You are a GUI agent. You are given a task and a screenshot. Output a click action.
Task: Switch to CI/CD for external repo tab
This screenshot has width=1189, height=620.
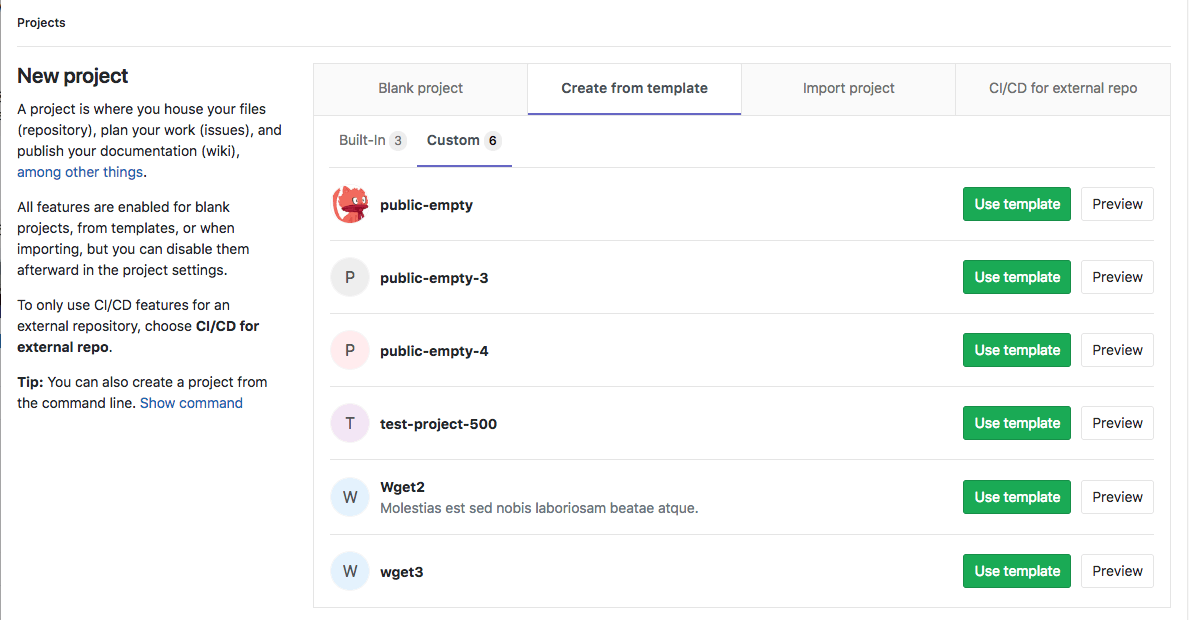pyautogui.click(x=1062, y=88)
